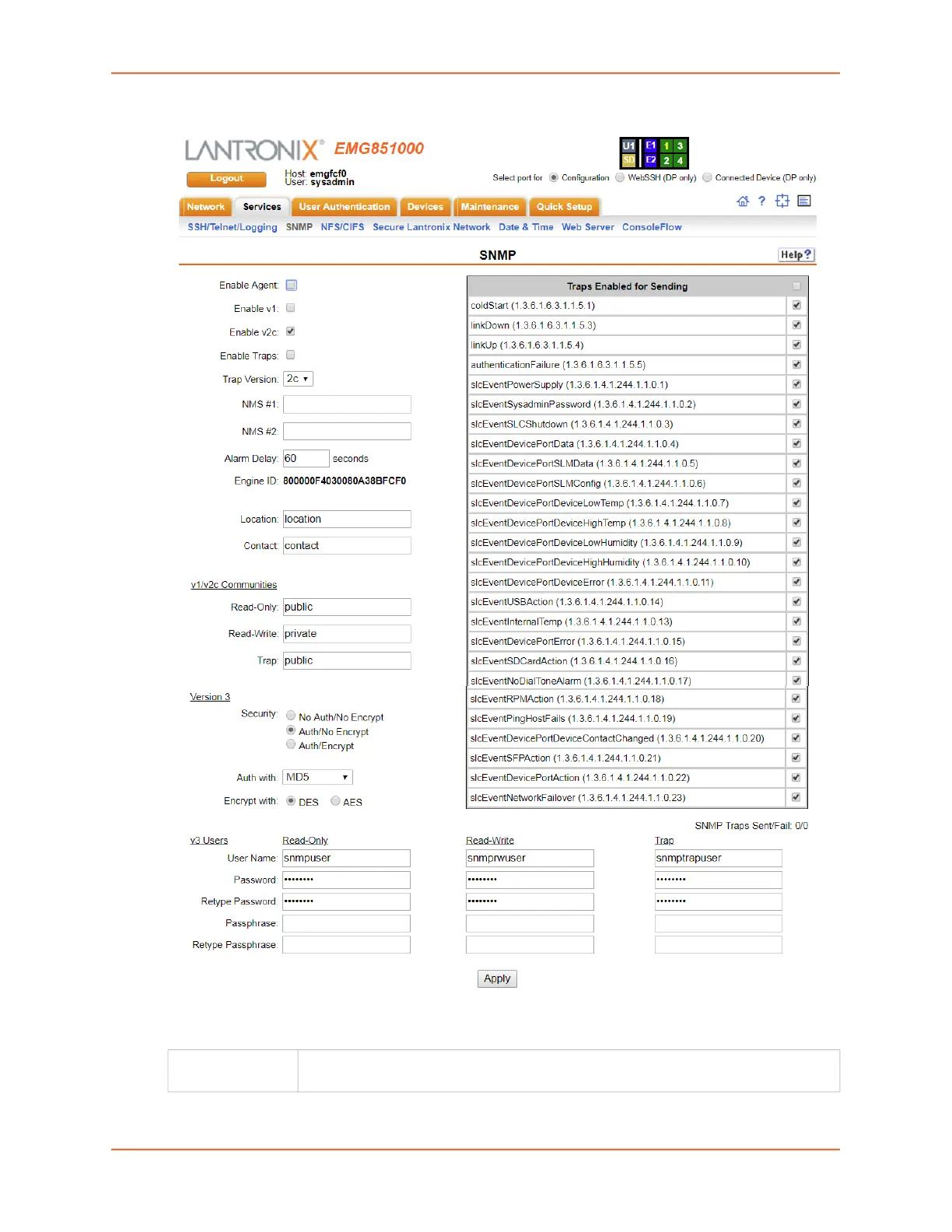Go to SSH/Telnet/Logging page
The width and height of the screenshot is (952, 1232).
[233, 227]
